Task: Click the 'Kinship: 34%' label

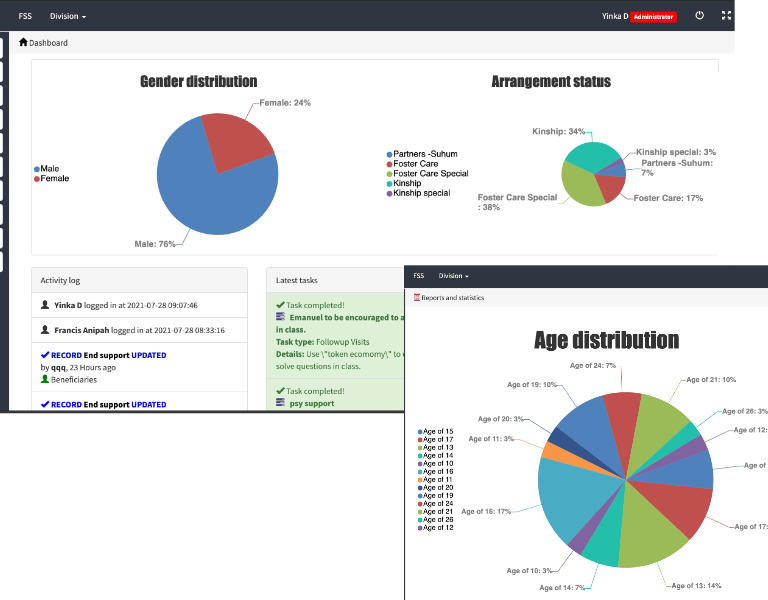Action: click(558, 131)
